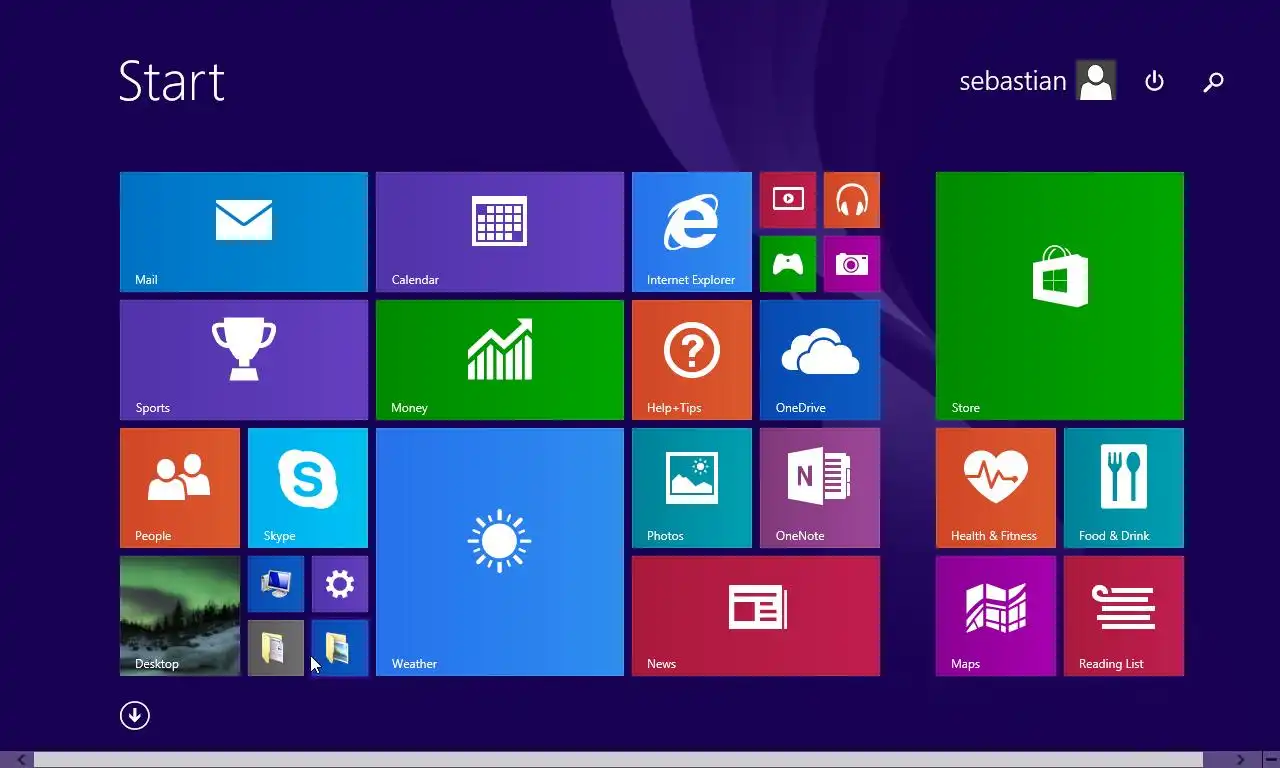This screenshot has width=1280, height=768.
Task: Click the scrollbar right arrow
Action: (1241, 760)
